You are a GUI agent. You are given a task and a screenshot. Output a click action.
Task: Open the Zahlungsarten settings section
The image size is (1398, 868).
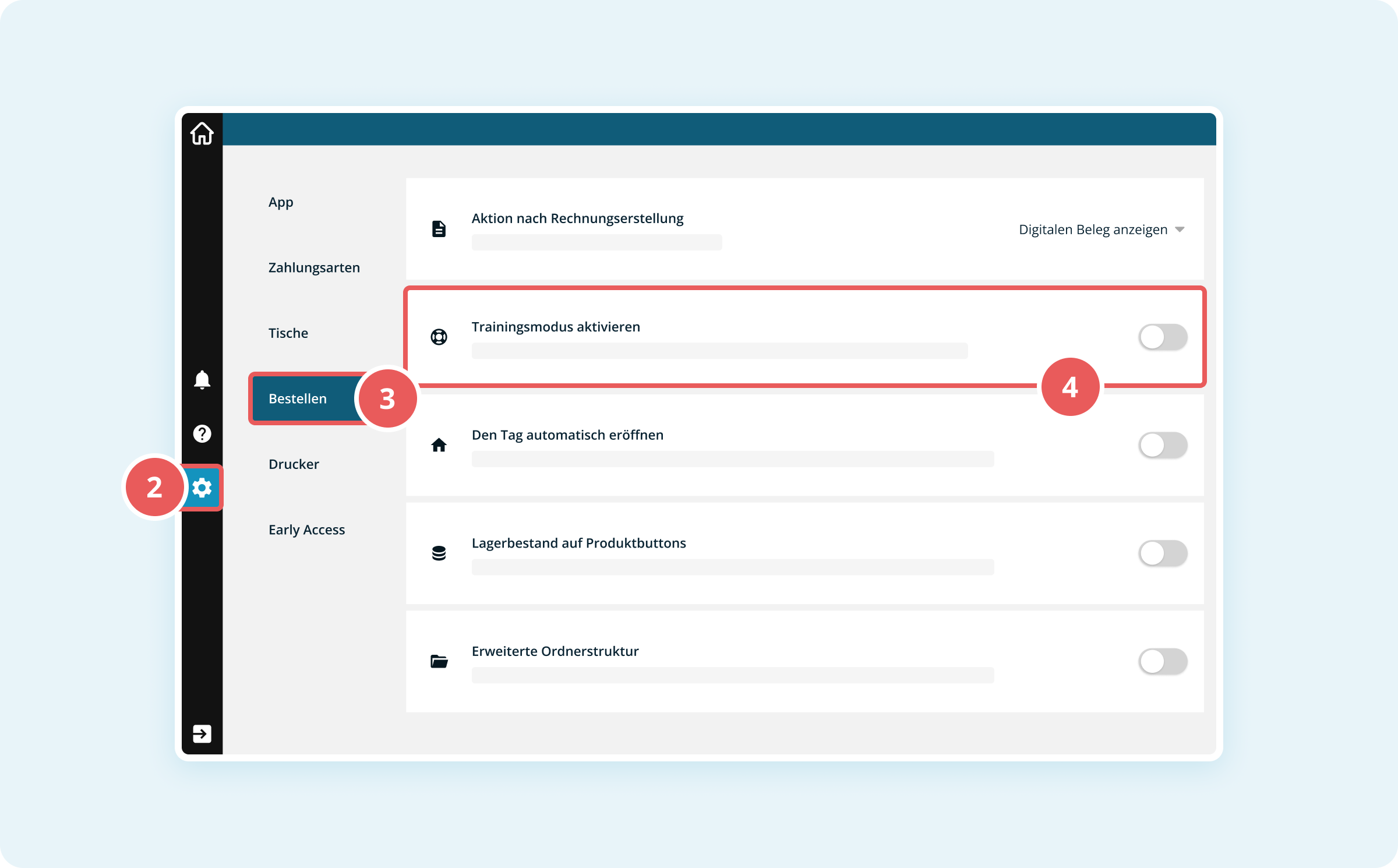(314, 267)
